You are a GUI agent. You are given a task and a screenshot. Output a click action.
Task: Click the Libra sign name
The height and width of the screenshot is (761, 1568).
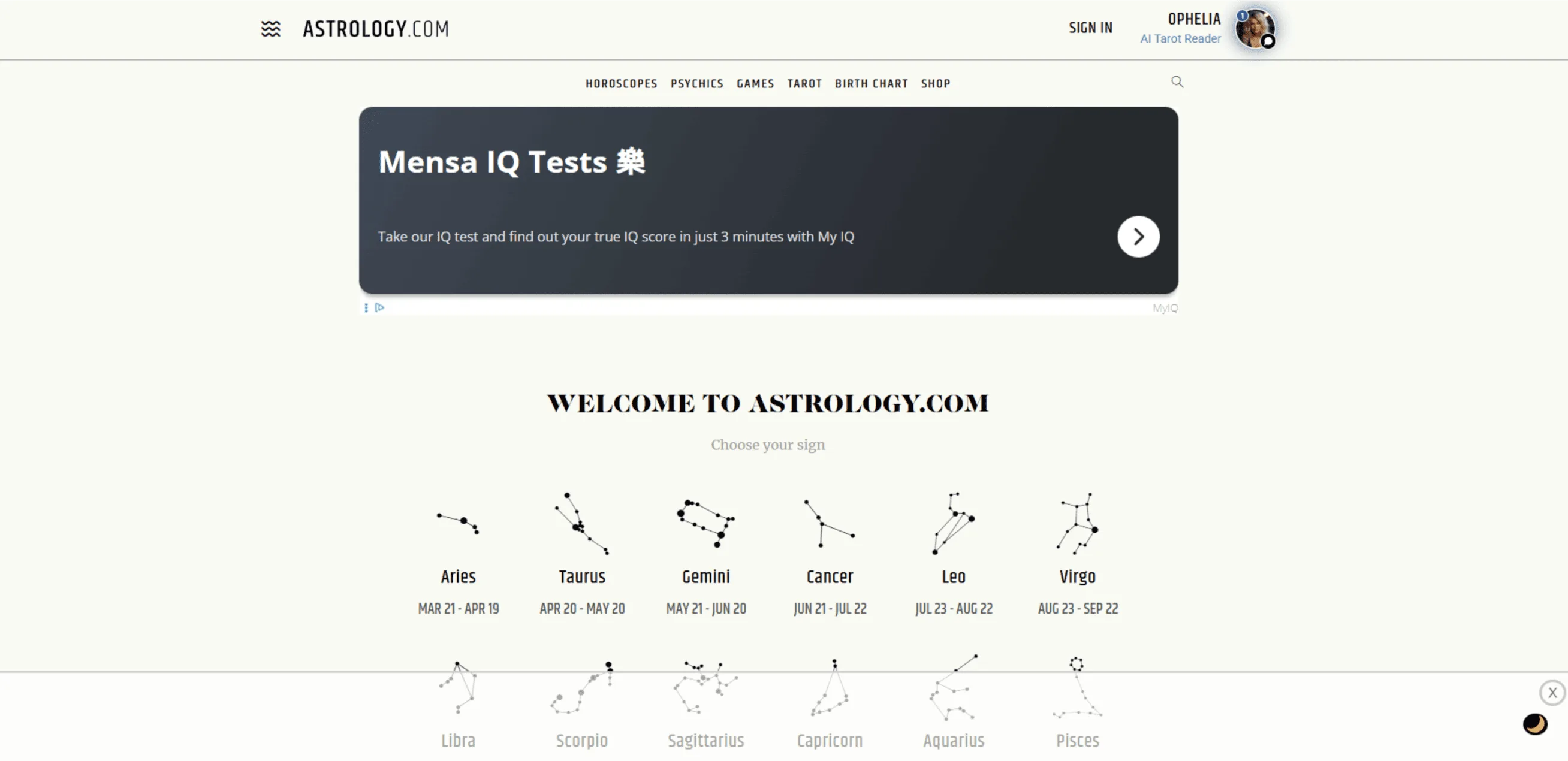point(458,740)
